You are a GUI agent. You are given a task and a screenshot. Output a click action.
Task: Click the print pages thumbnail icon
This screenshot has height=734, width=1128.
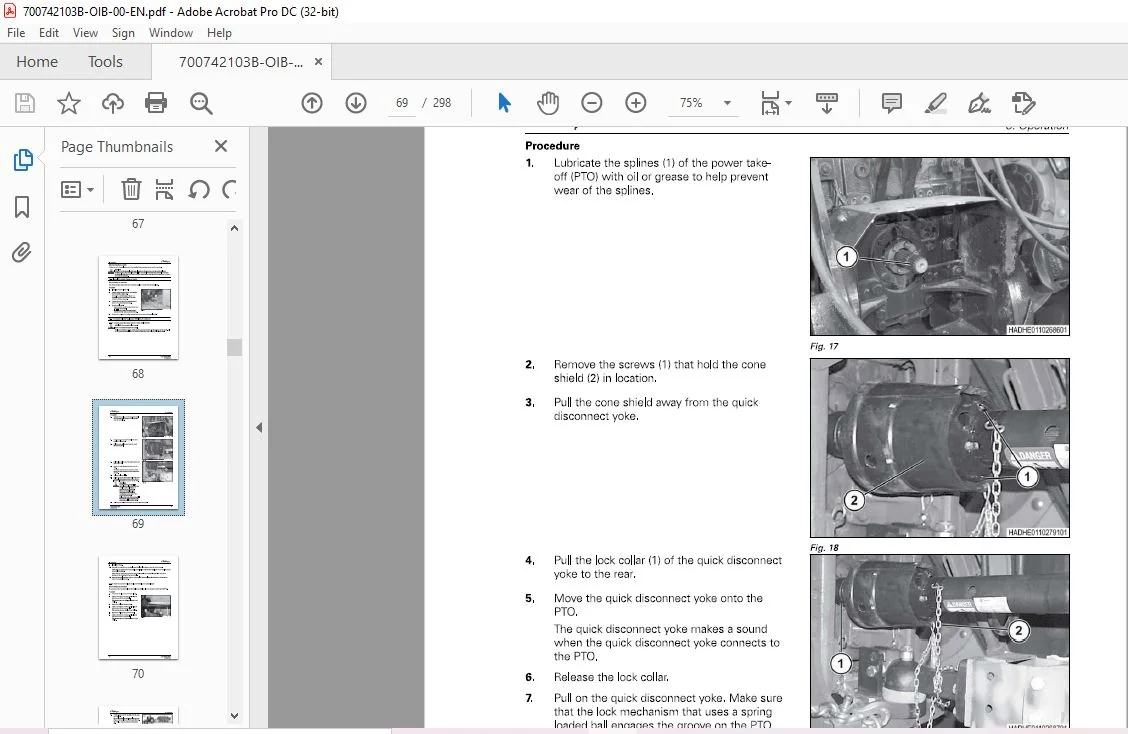click(164, 189)
